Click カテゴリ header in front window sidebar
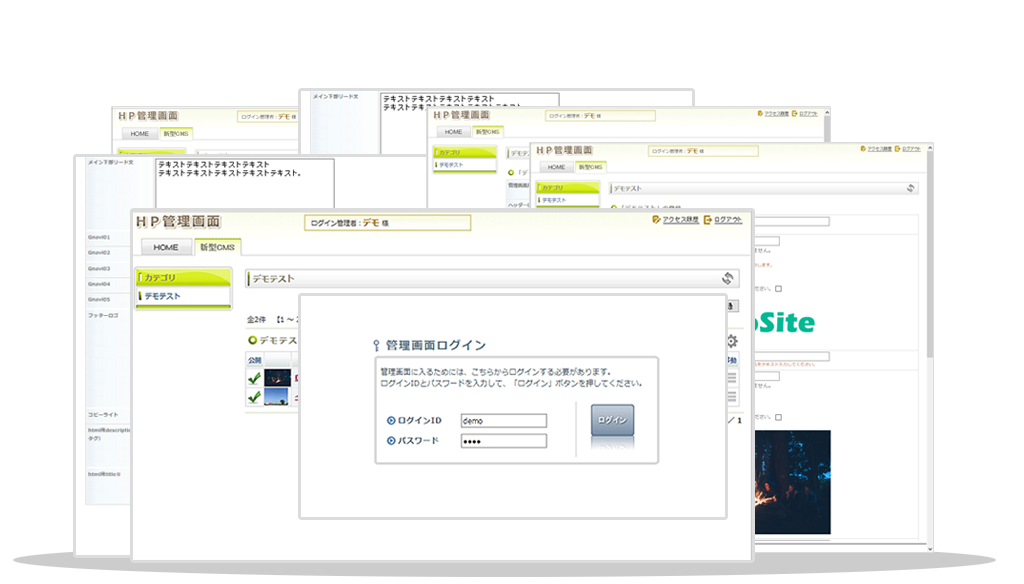1024x584 pixels. (x=184, y=278)
